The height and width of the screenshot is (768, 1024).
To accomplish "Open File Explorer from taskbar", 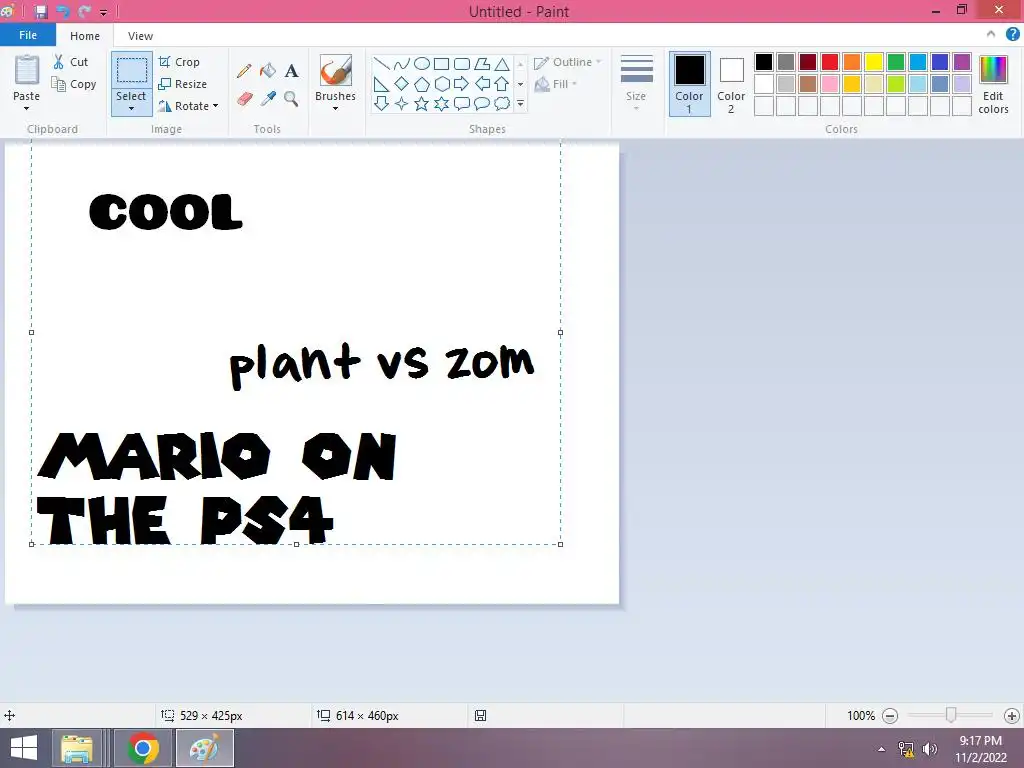I will click(x=77, y=748).
